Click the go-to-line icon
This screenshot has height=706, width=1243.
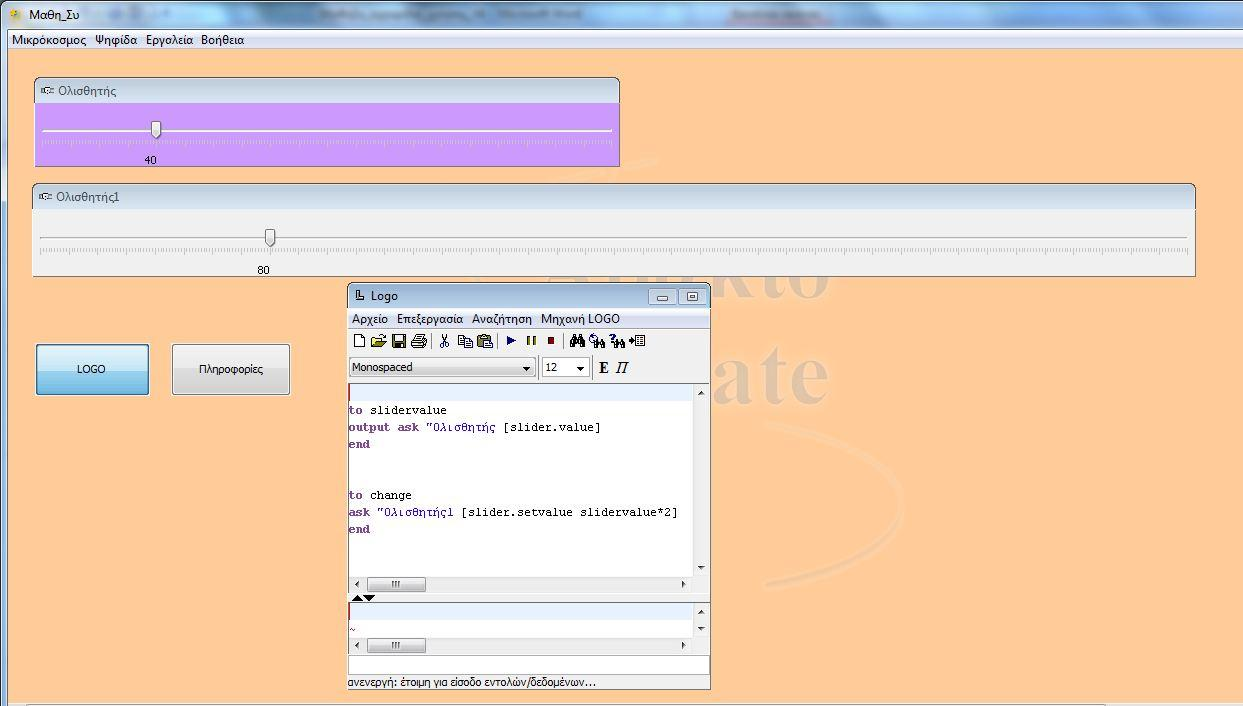click(637, 341)
